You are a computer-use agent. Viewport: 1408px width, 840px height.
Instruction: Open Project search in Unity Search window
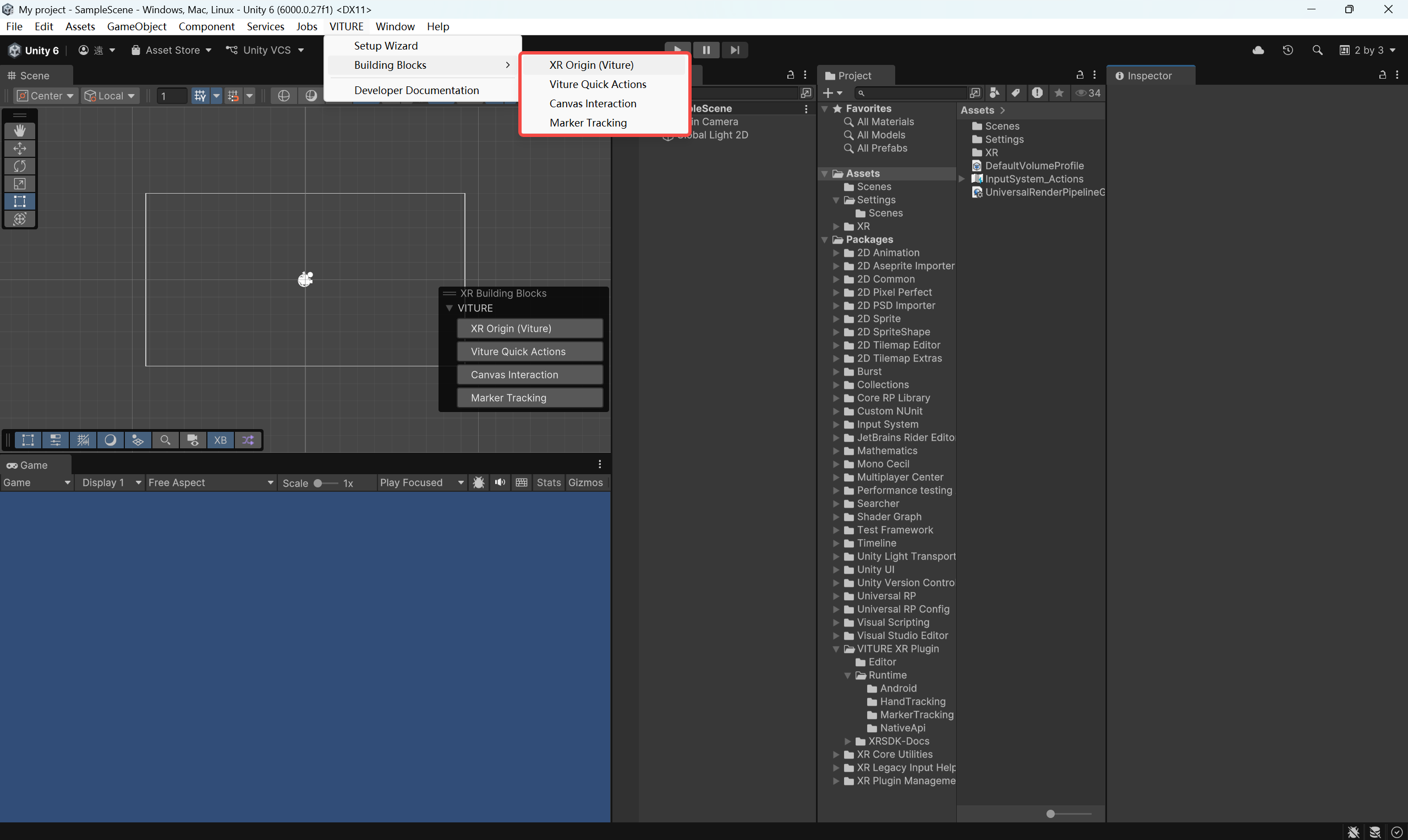click(975, 93)
